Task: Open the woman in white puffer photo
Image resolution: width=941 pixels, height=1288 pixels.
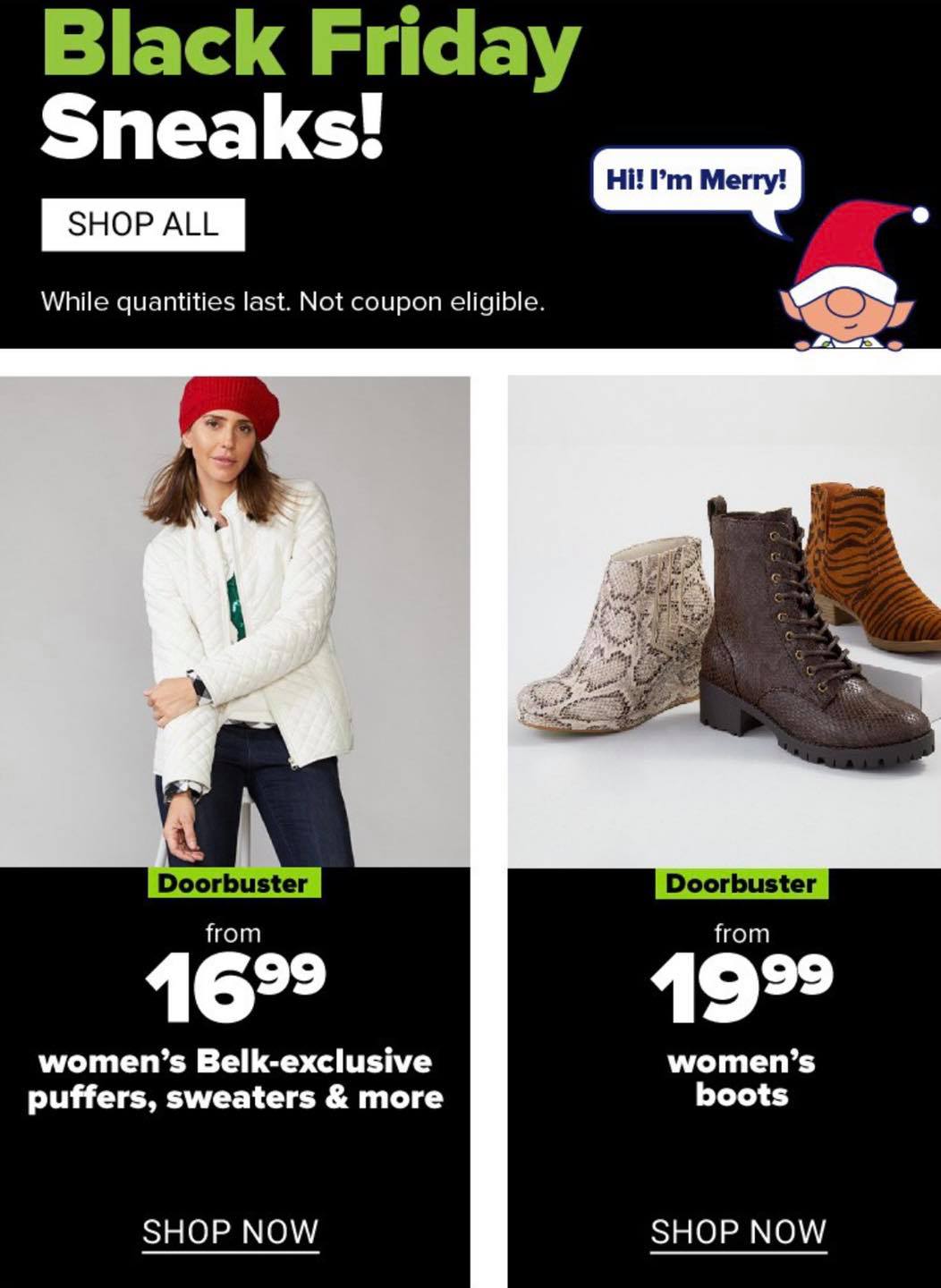Action: pyautogui.click(x=235, y=621)
